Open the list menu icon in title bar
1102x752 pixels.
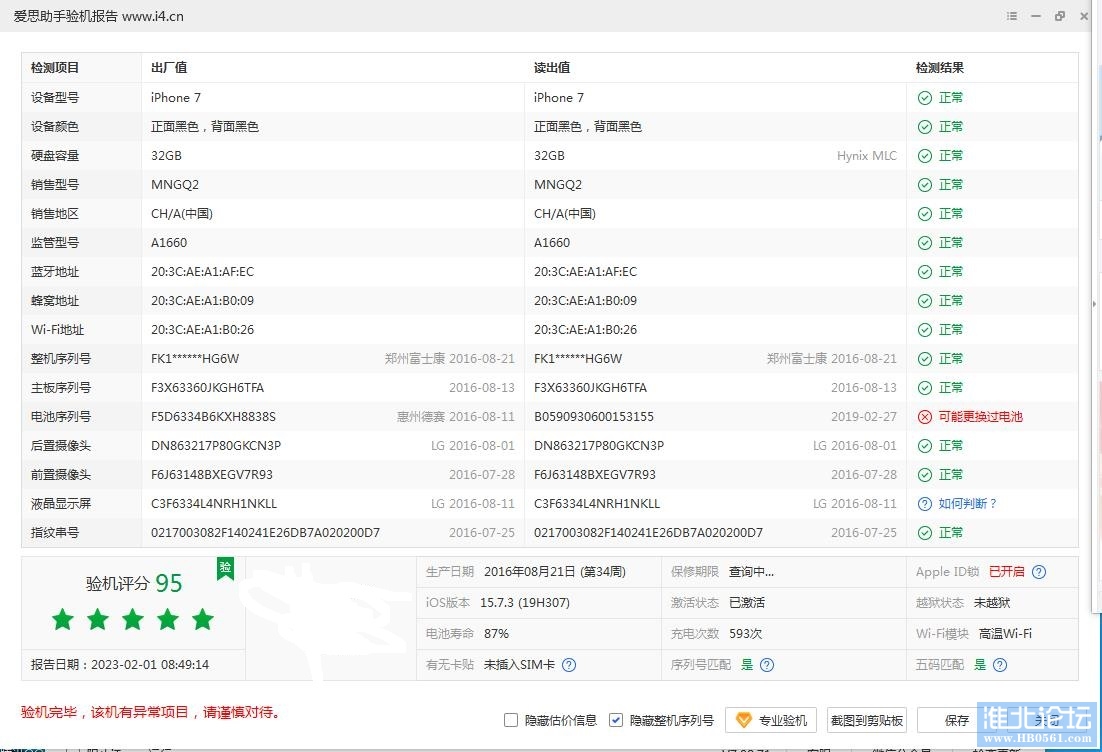click(1012, 16)
